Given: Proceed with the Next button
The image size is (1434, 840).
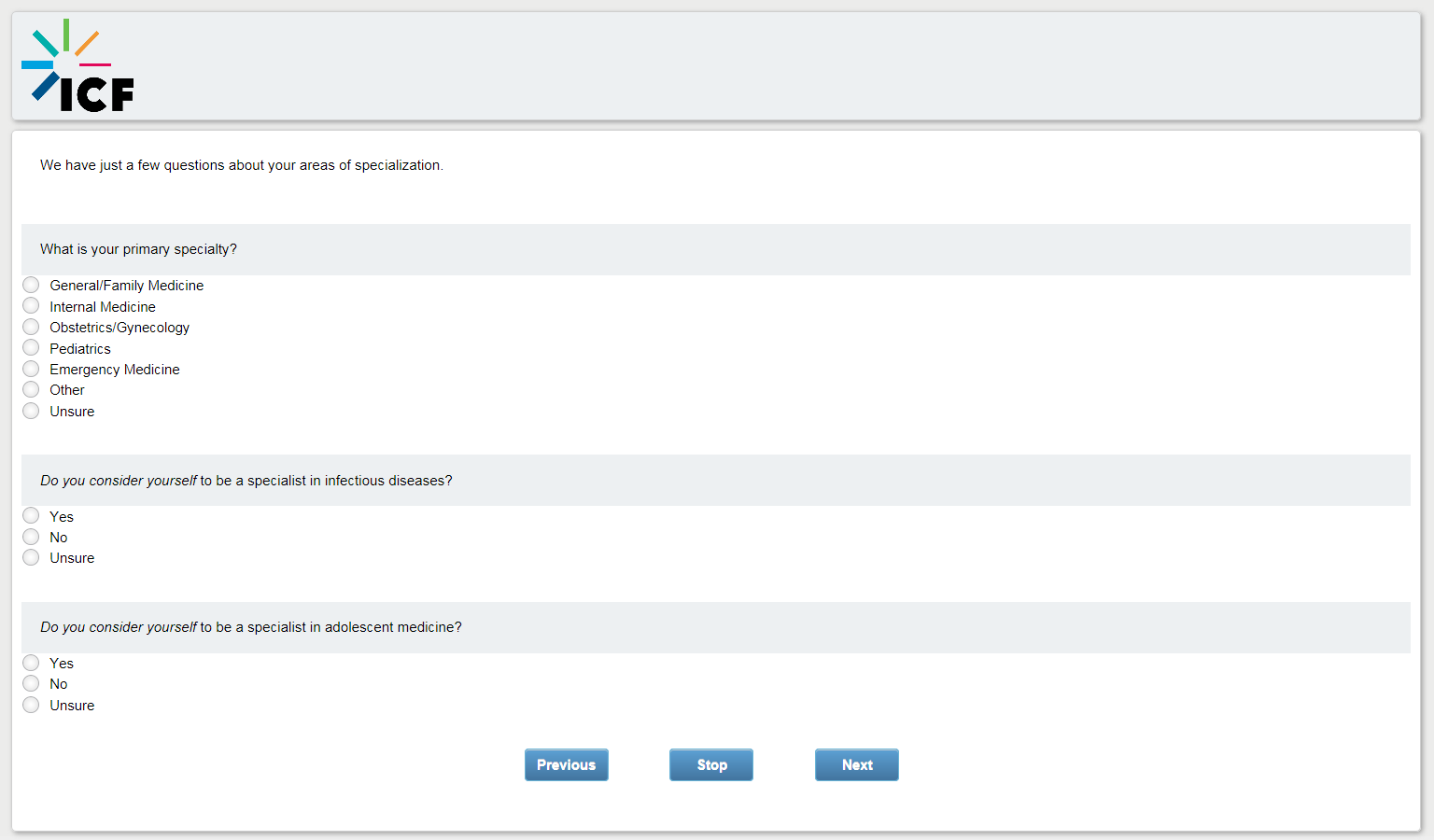Looking at the screenshot, I should [856, 764].
